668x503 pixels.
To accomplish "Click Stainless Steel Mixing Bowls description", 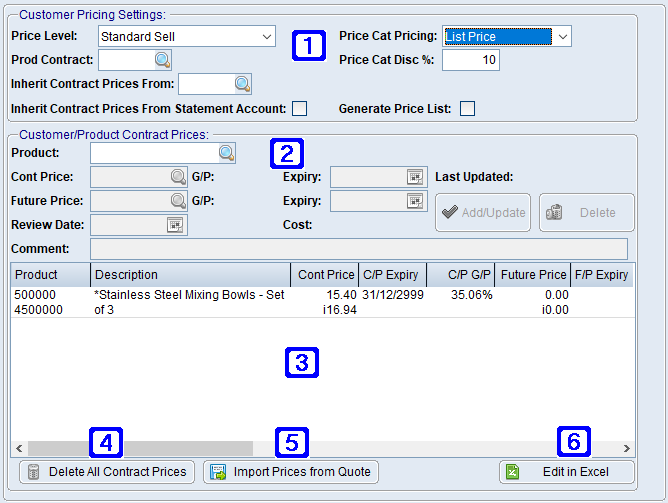I will click(189, 302).
